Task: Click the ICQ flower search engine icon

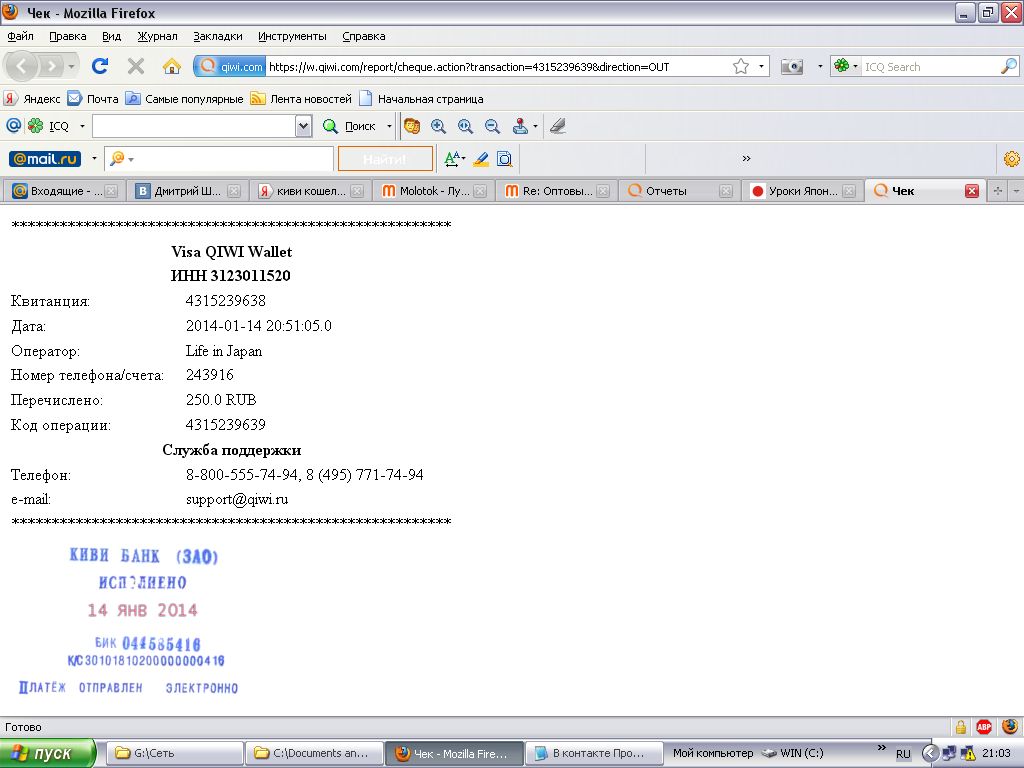Action: (841, 66)
